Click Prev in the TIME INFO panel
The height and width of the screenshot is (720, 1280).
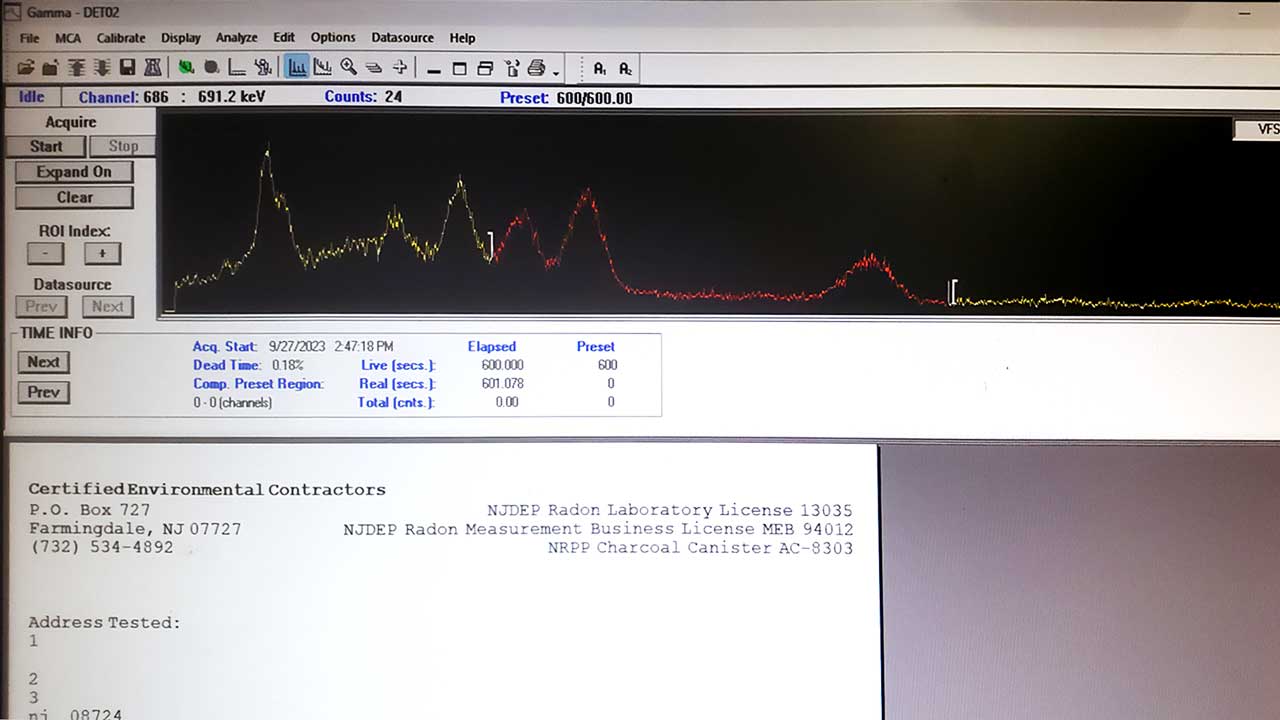click(43, 392)
